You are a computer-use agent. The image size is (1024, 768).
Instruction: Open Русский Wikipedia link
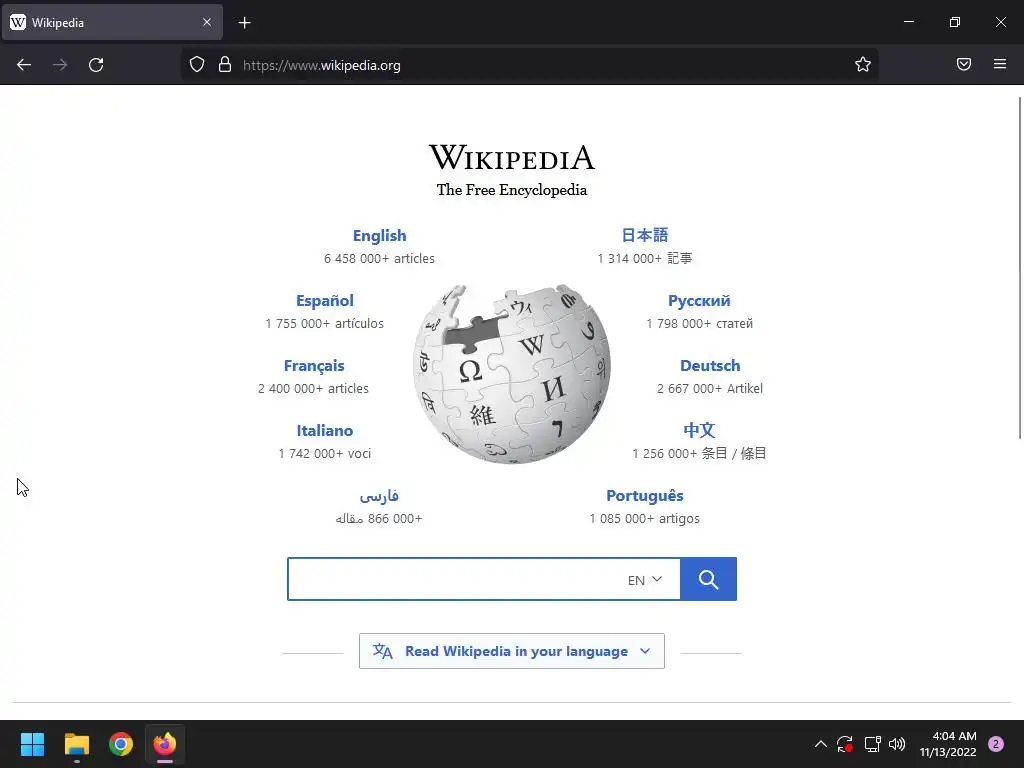point(699,300)
